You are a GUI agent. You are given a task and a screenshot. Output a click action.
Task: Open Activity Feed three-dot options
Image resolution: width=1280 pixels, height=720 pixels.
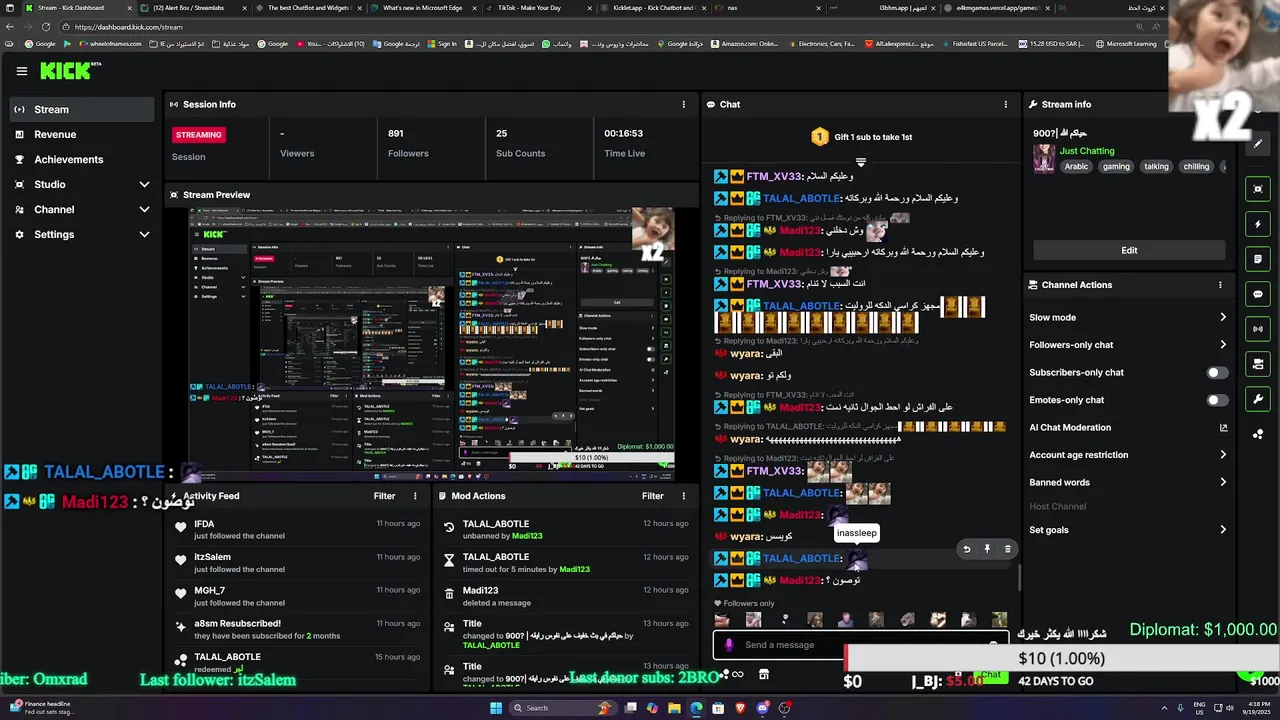coord(415,496)
